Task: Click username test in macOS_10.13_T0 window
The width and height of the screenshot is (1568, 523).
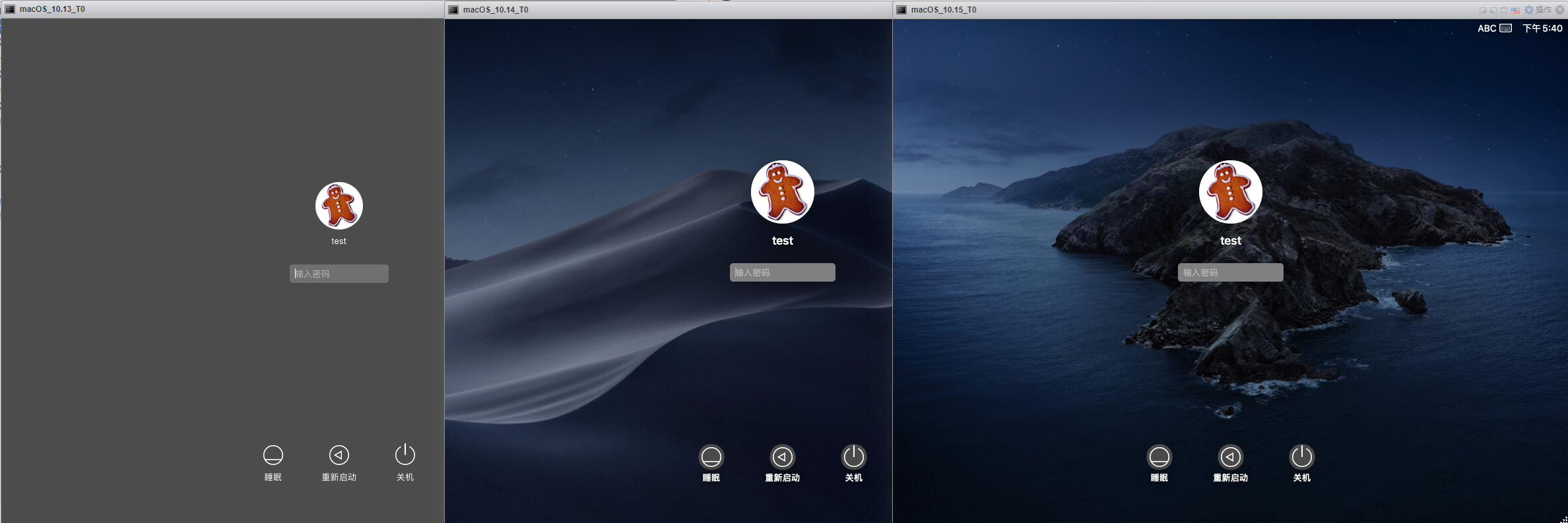Action: point(339,241)
